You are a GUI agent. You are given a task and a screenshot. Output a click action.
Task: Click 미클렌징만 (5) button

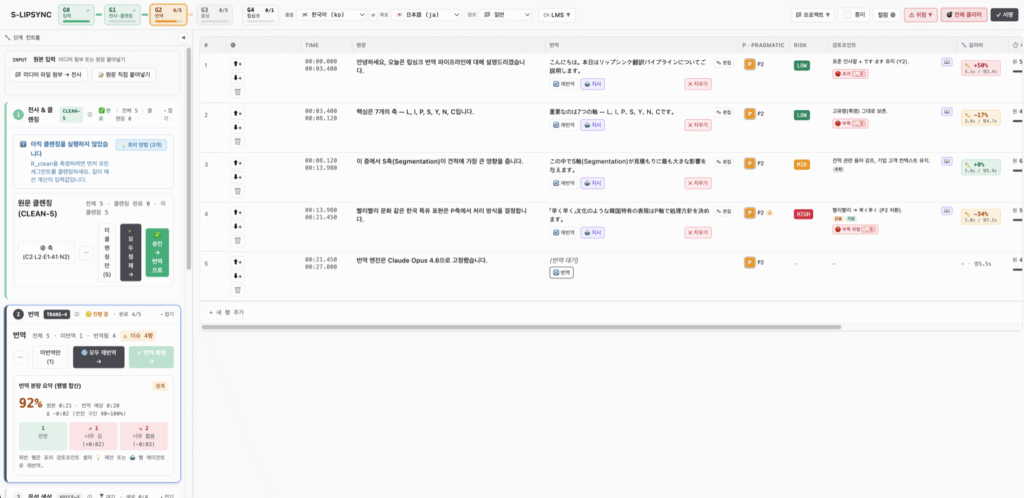pyautogui.click(x=107, y=253)
